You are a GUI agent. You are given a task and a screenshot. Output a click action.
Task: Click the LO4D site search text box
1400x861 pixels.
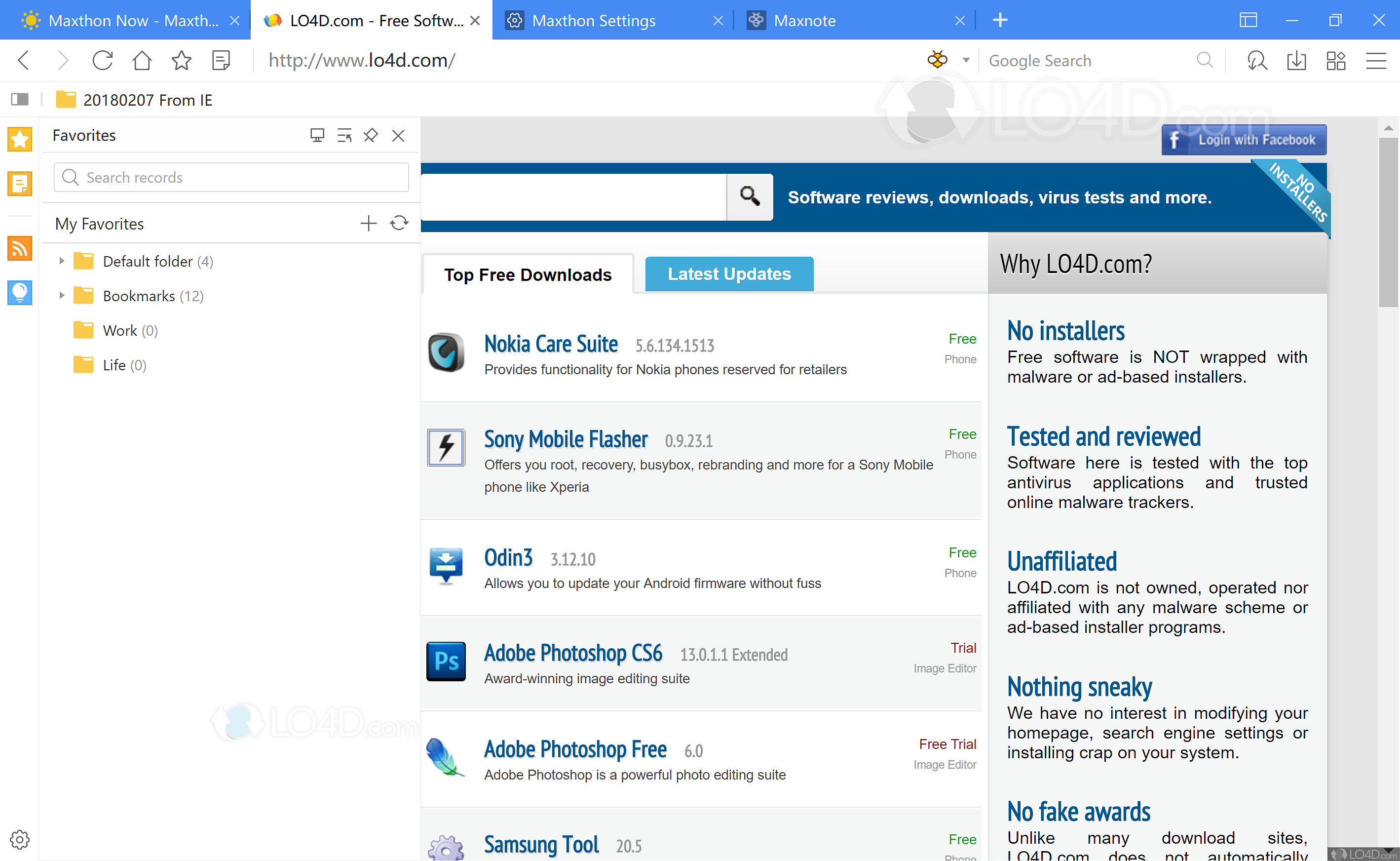tap(573, 196)
